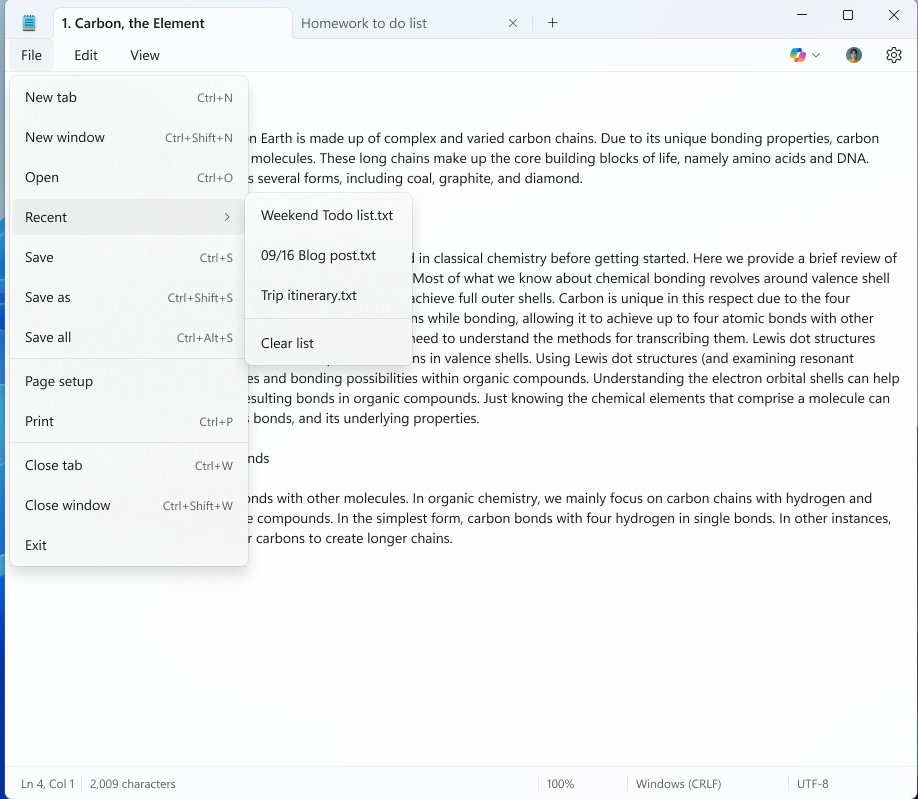Screen dimensions: 918x799
Task: Choose Save all menu entry
Action: click(129, 337)
